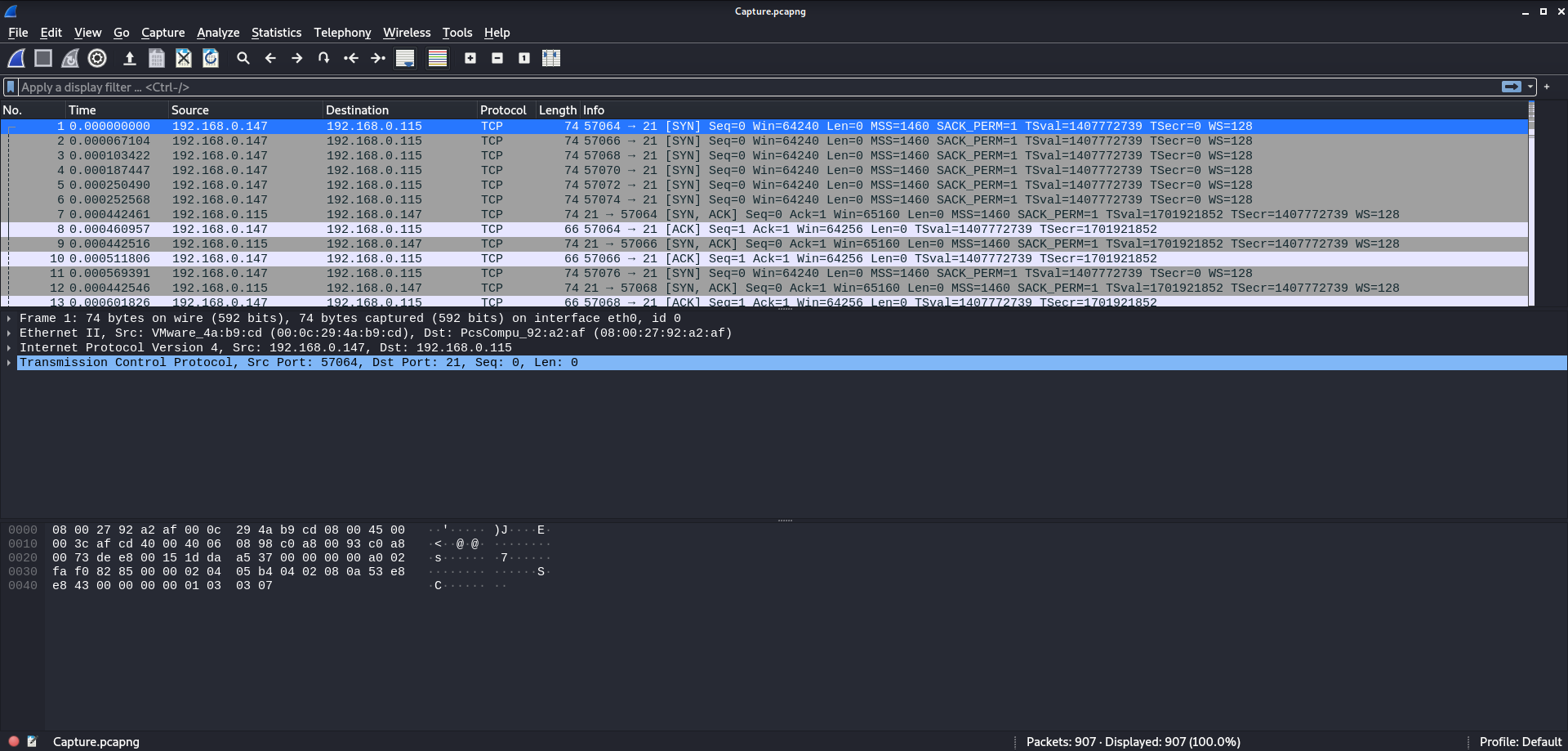
Task: Open the Tools menu
Action: (x=457, y=33)
